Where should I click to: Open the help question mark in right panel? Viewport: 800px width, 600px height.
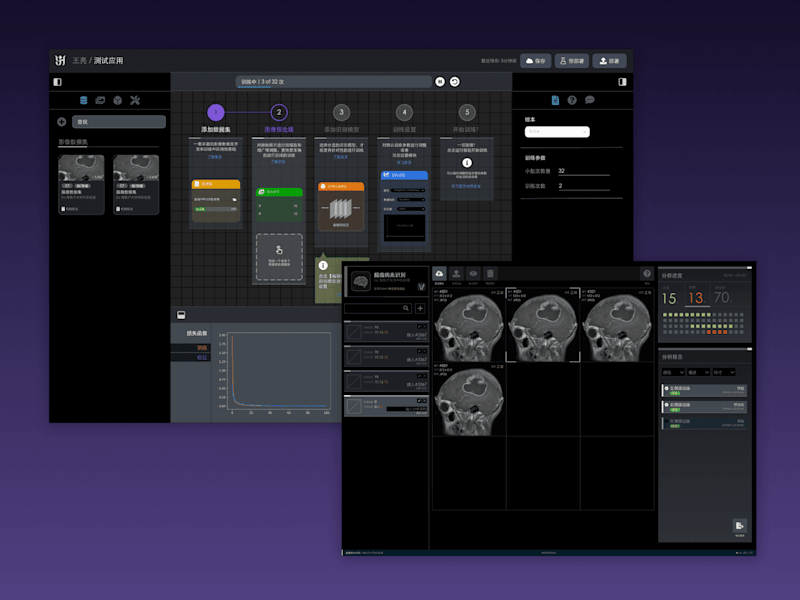tap(572, 100)
